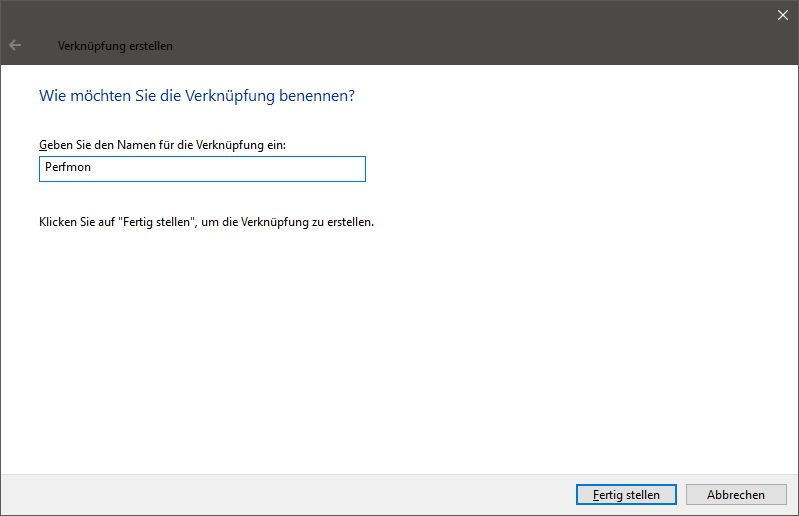Click the Perfmon text inside the field
The image size is (799, 516).
click(68, 167)
